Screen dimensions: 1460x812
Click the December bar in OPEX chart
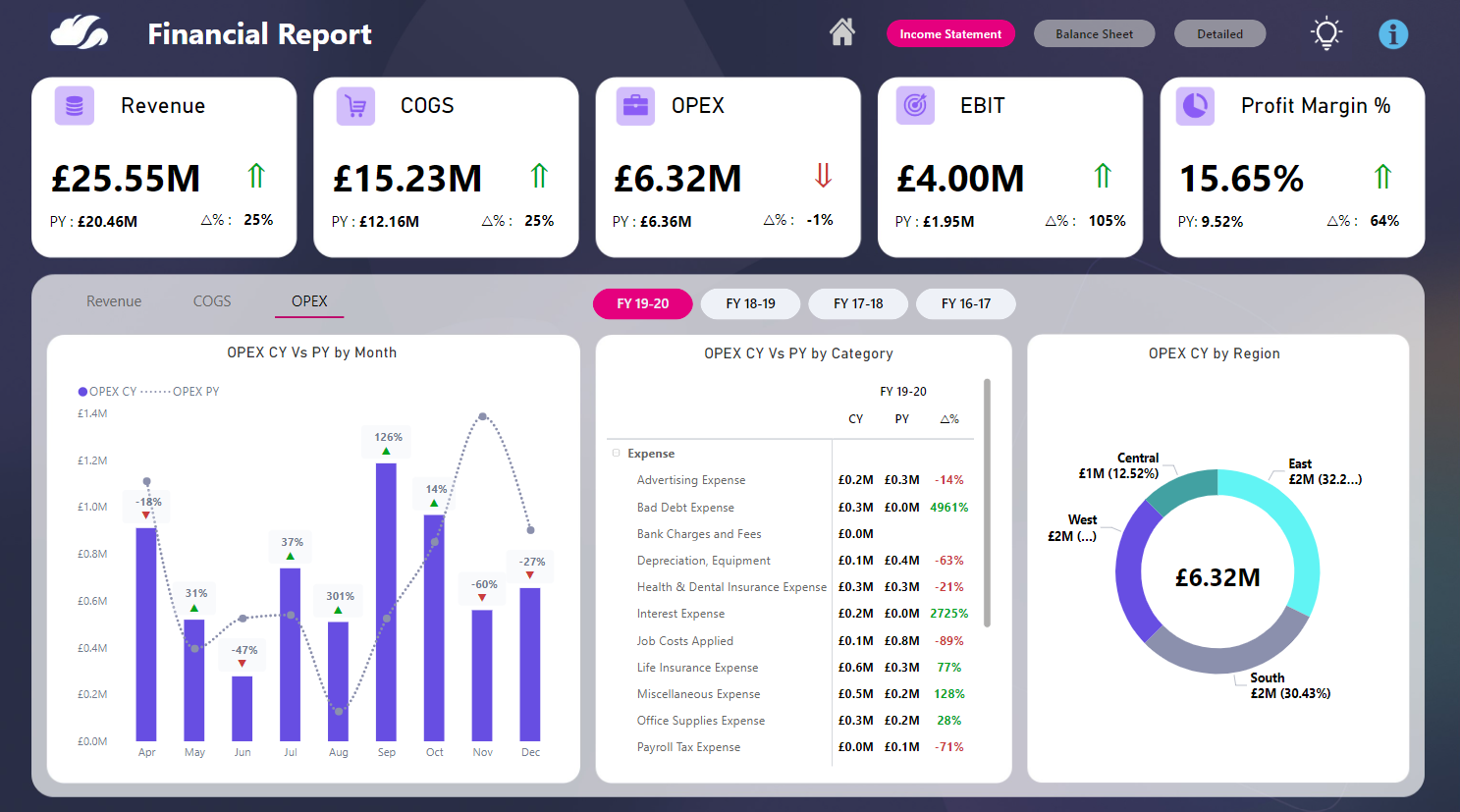point(530,665)
